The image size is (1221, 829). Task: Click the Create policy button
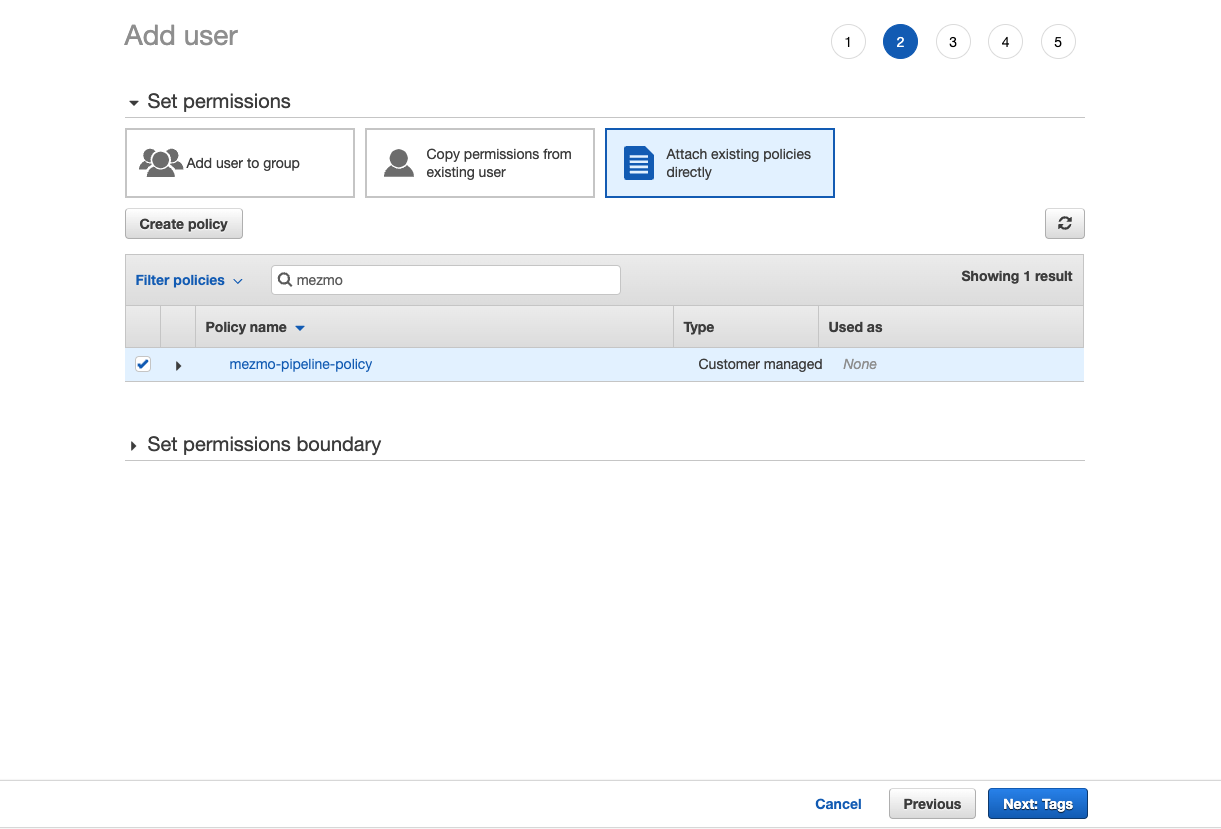pyautogui.click(x=184, y=224)
